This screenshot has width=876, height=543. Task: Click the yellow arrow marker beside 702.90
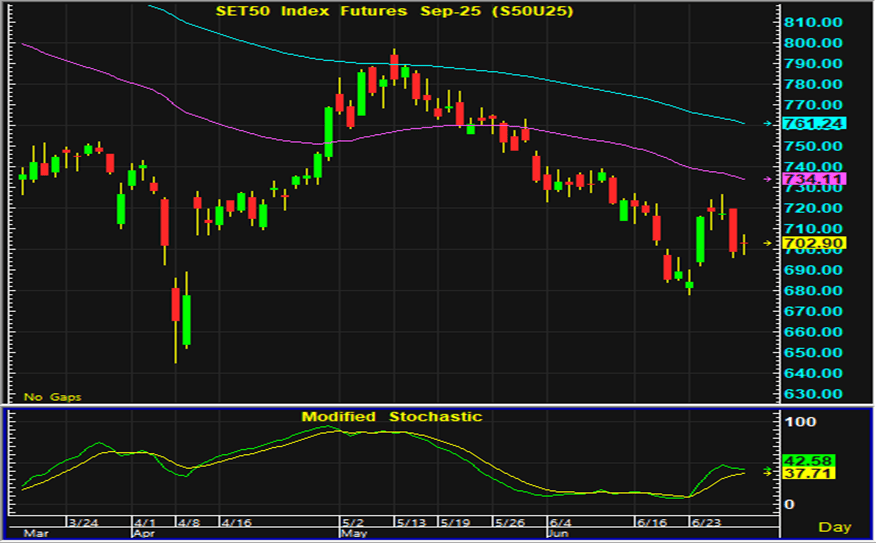(768, 243)
